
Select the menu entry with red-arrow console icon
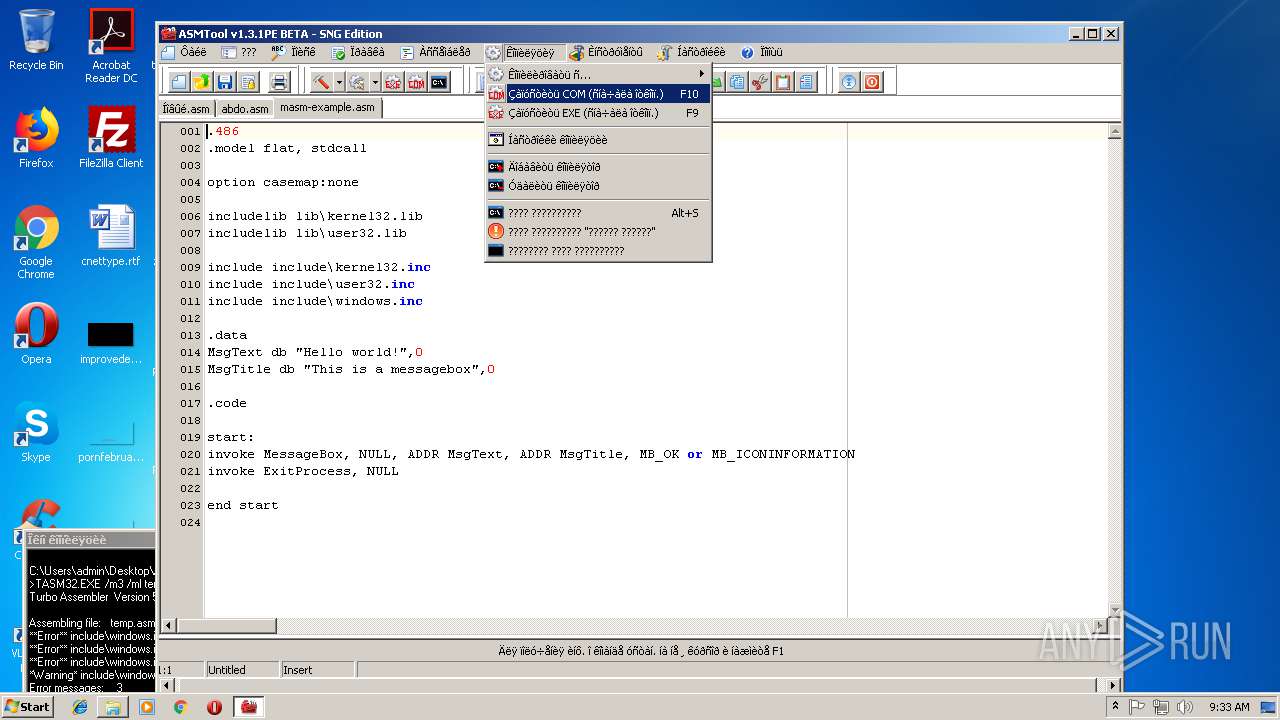point(598,167)
